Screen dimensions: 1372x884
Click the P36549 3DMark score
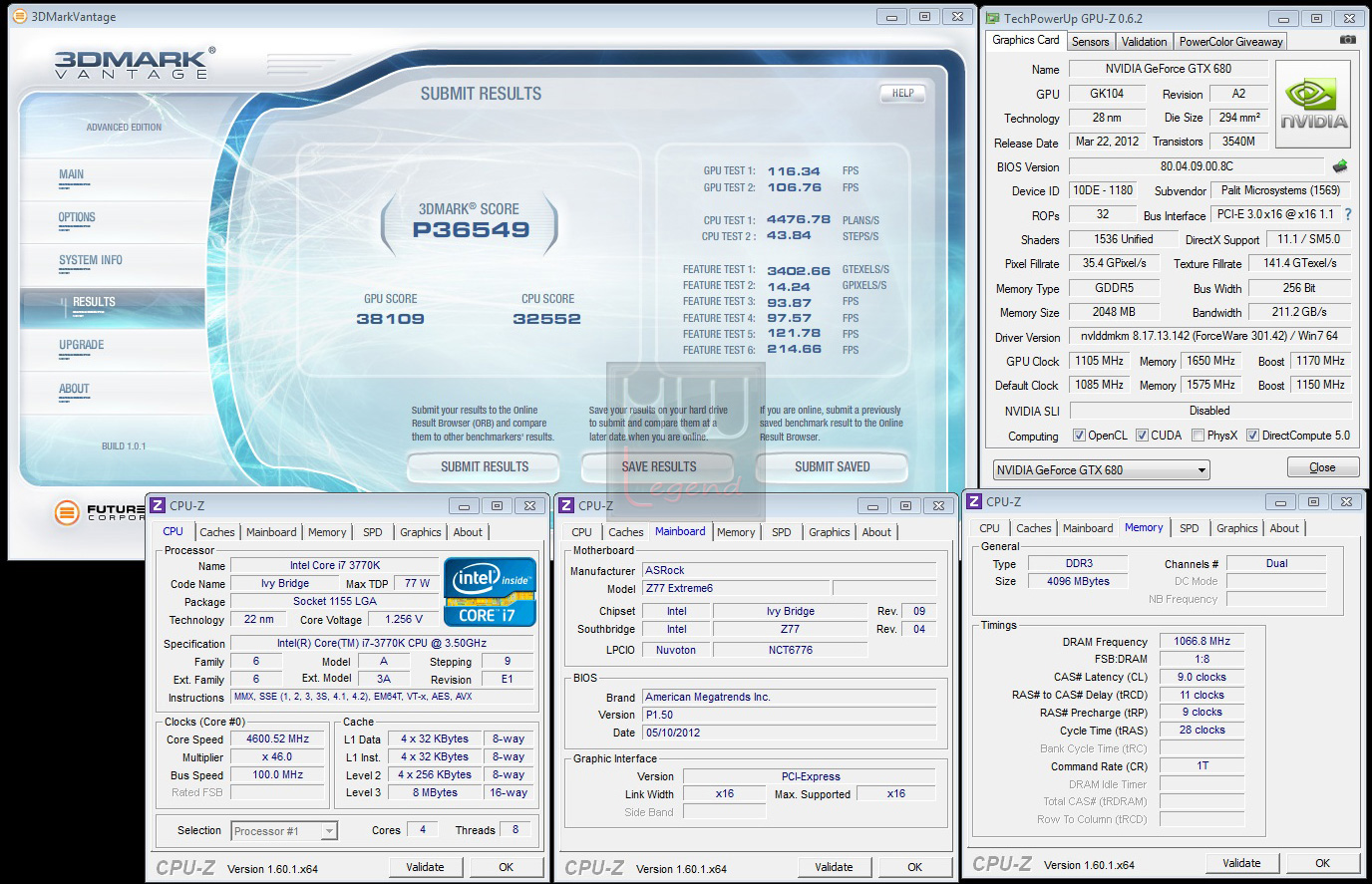[471, 230]
